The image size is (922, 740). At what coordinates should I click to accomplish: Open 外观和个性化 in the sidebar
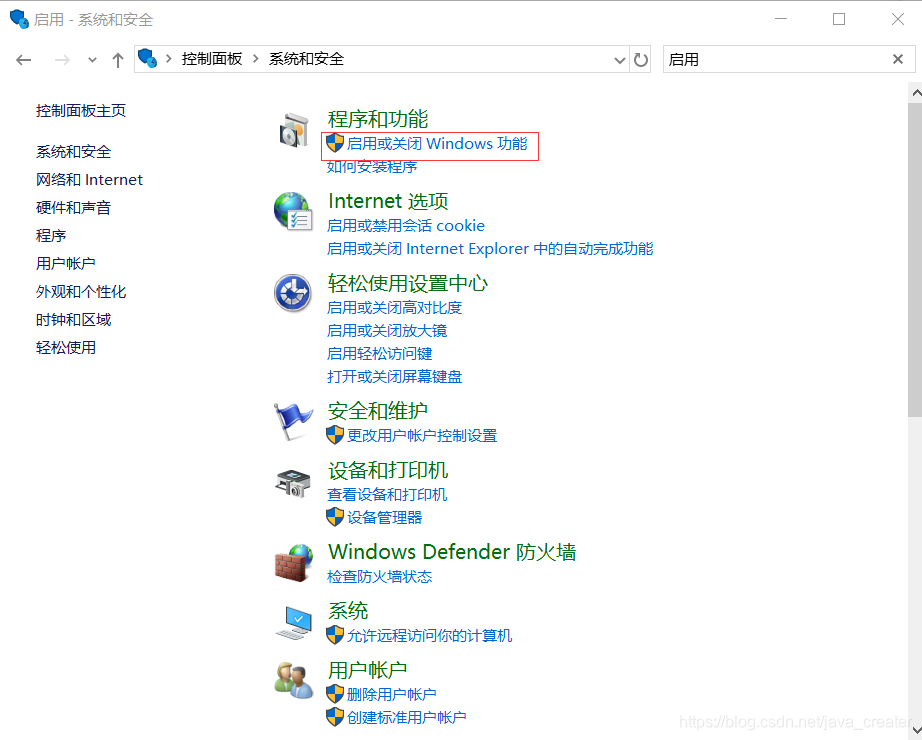click(81, 292)
